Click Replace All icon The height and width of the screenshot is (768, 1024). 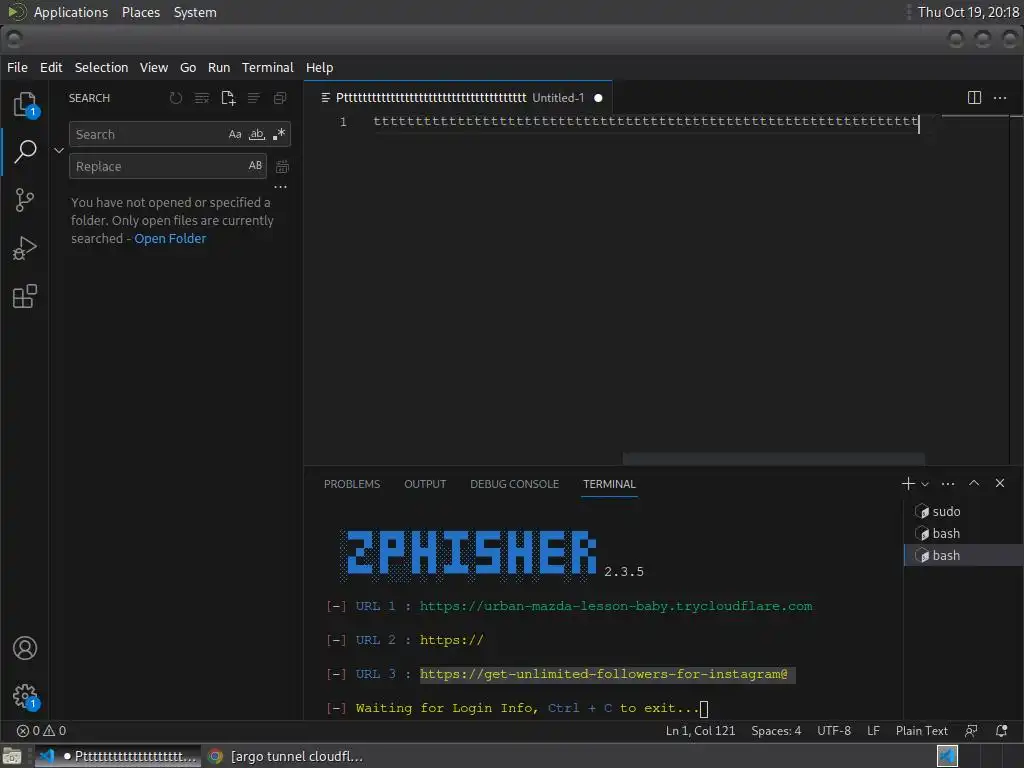[282, 167]
